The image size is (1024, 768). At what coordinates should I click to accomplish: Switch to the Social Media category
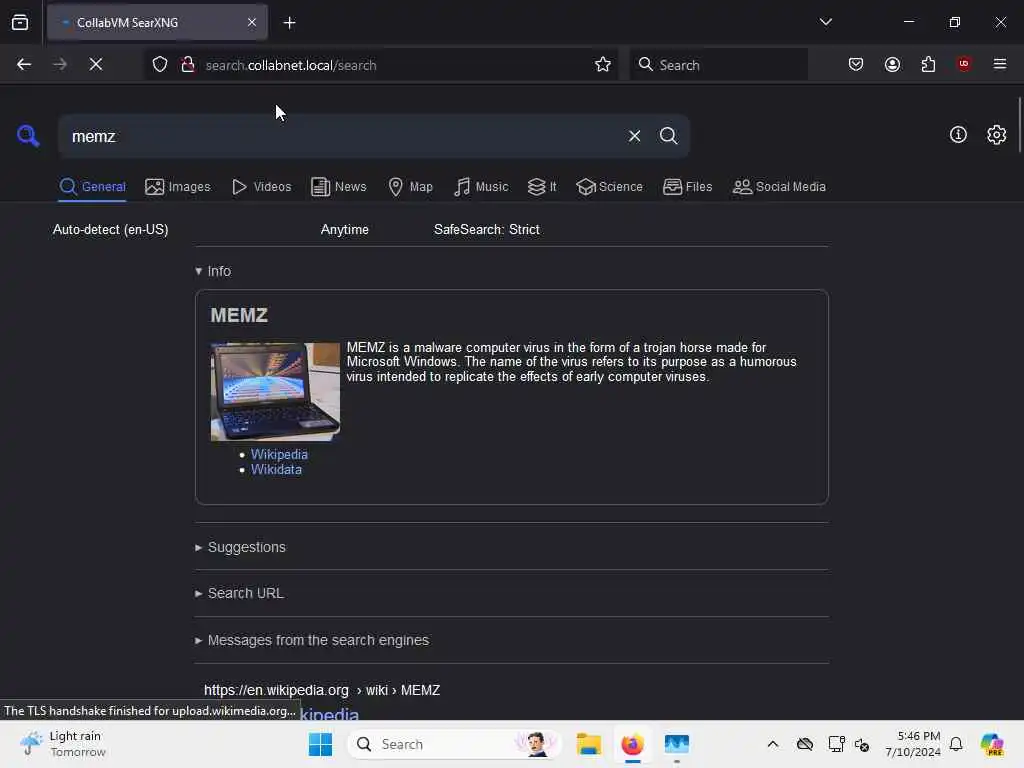coord(779,187)
